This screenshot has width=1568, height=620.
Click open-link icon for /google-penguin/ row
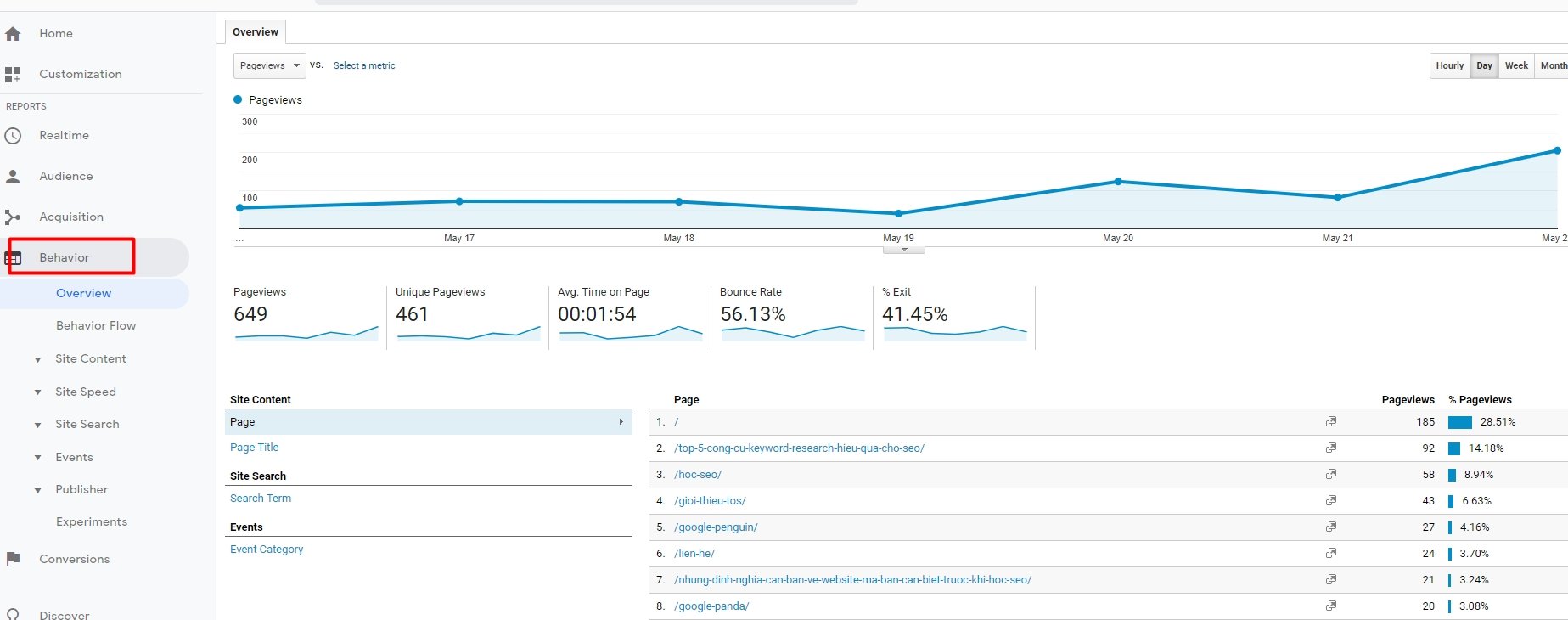[1330, 527]
